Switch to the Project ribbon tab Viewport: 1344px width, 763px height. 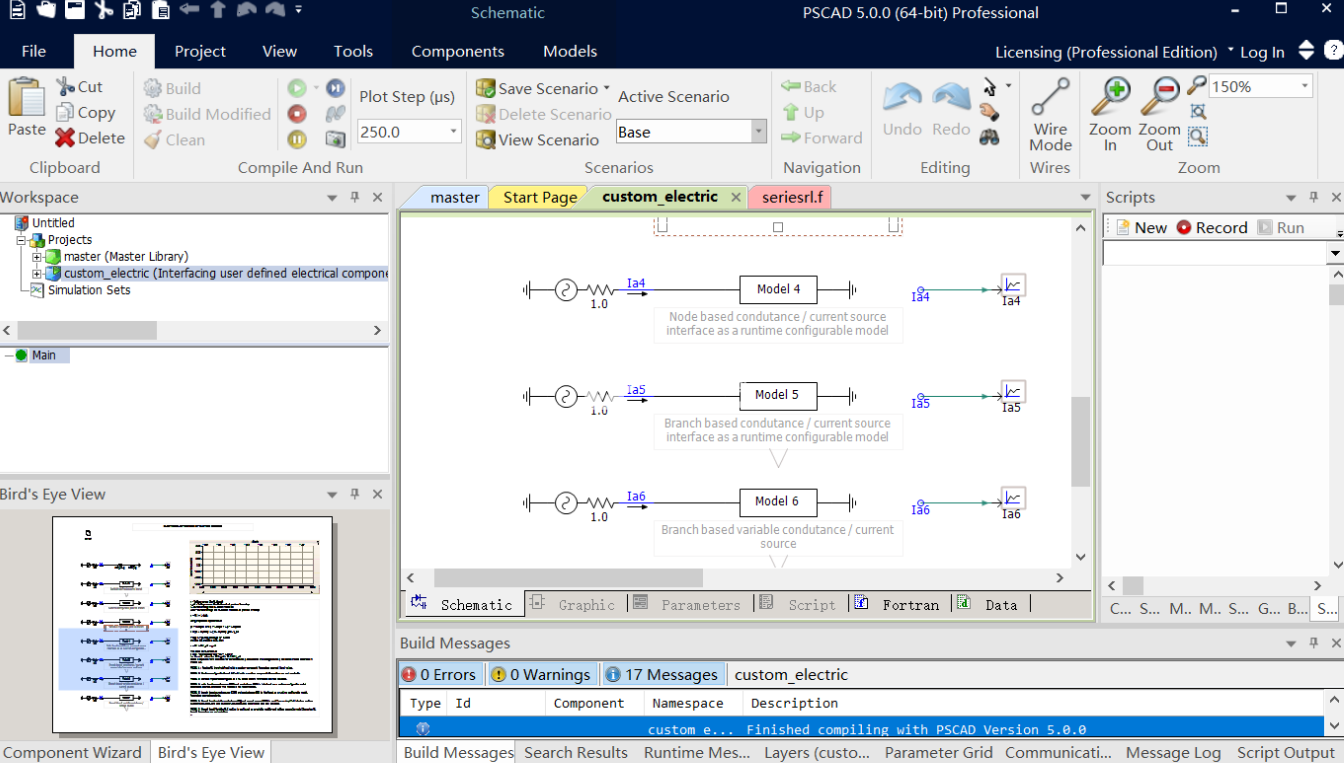[x=200, y=51]
